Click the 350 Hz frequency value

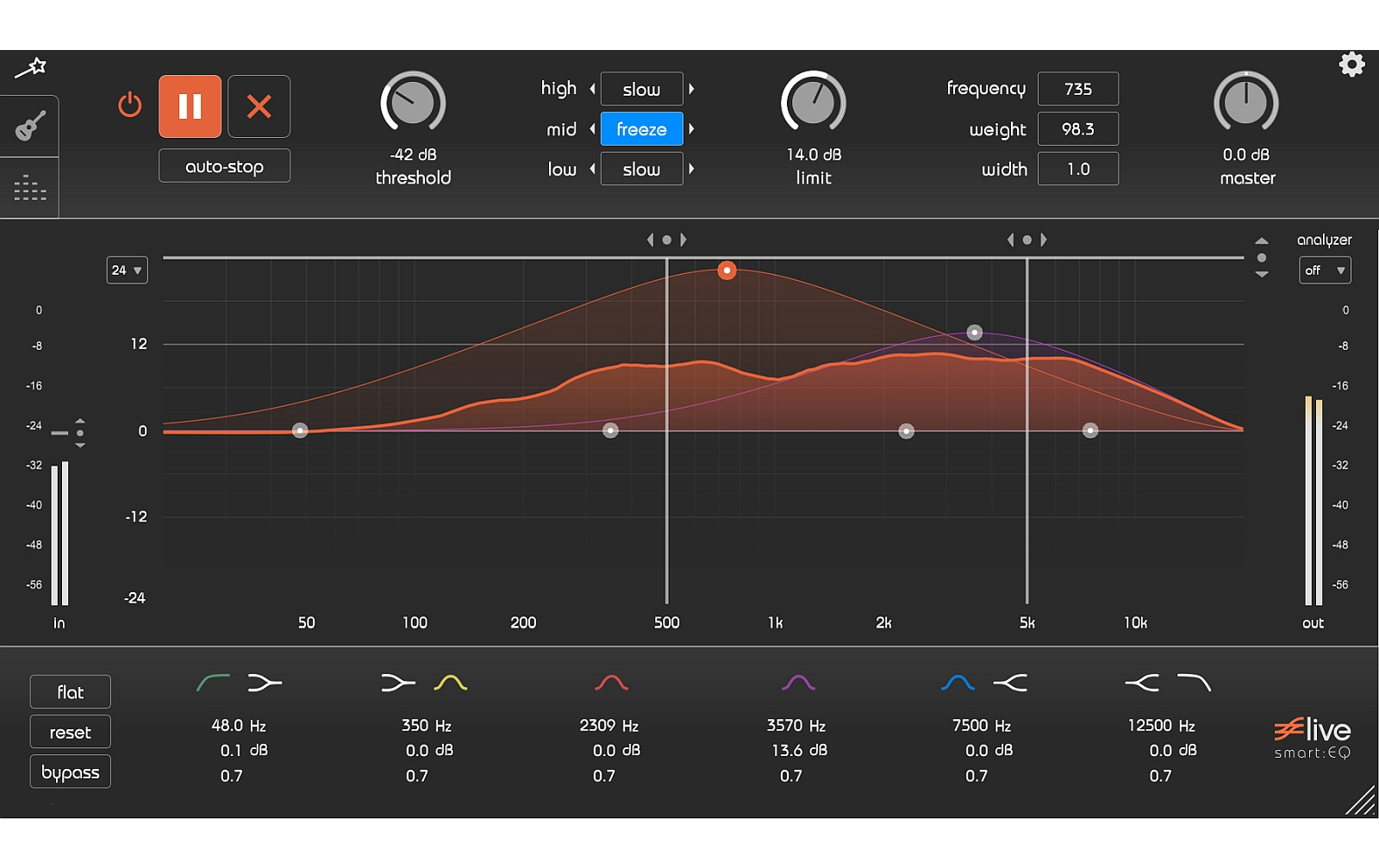(x=426, y=726)
